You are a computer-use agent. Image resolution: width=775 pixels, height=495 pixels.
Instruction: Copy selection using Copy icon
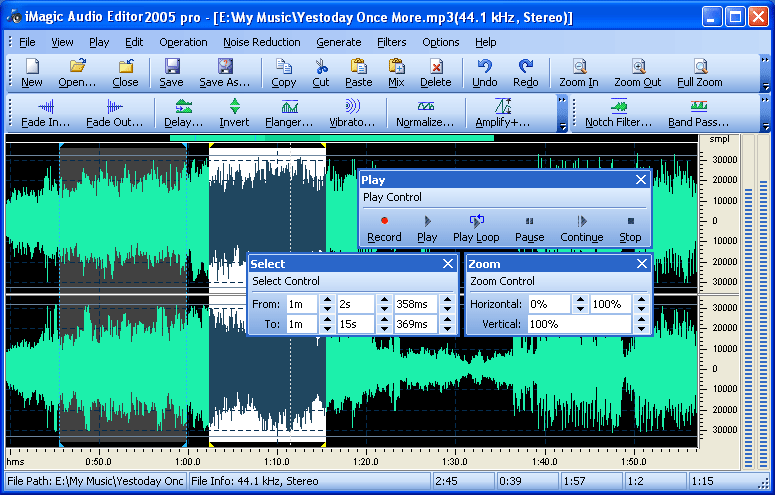(284, 73)
